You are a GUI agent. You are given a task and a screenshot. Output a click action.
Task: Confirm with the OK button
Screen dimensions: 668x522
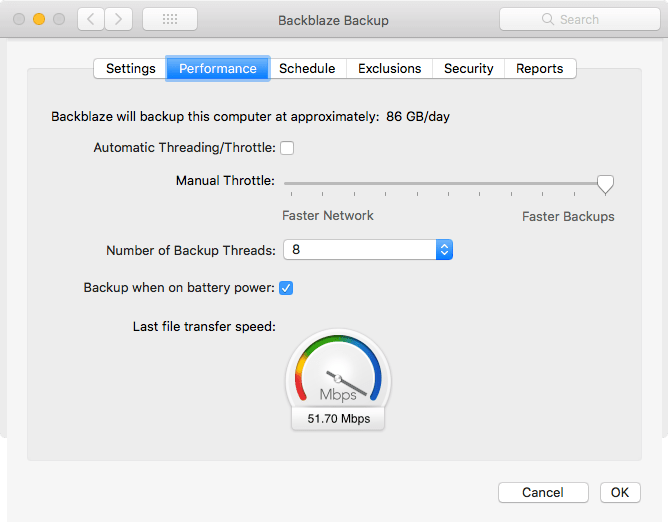coord(620,493)
